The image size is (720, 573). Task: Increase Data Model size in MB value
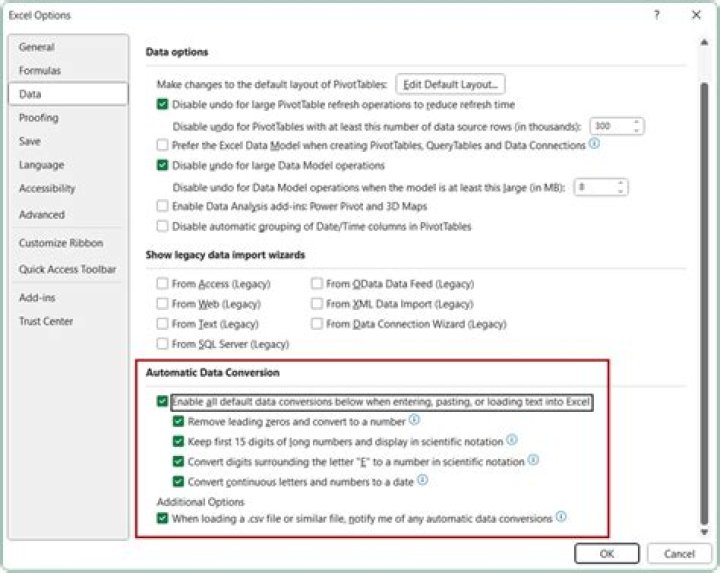[x=620, y=183]
